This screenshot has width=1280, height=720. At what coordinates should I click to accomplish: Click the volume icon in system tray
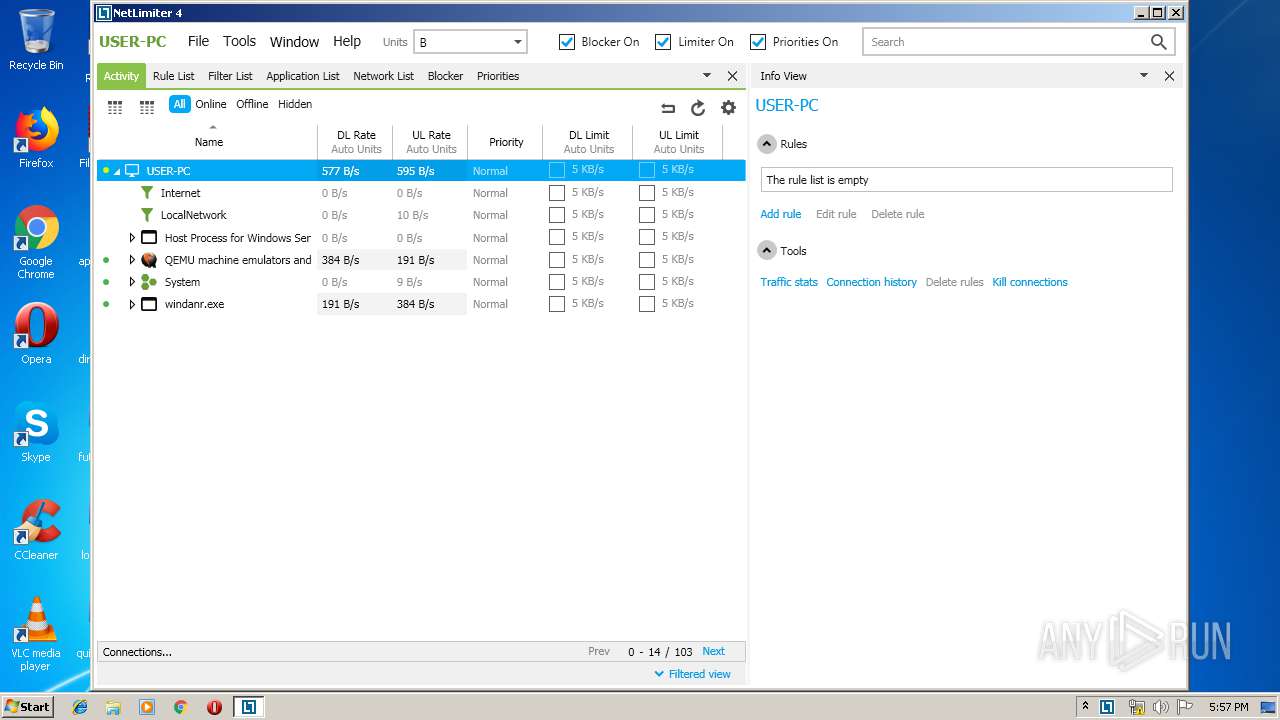click(1160, 707)
